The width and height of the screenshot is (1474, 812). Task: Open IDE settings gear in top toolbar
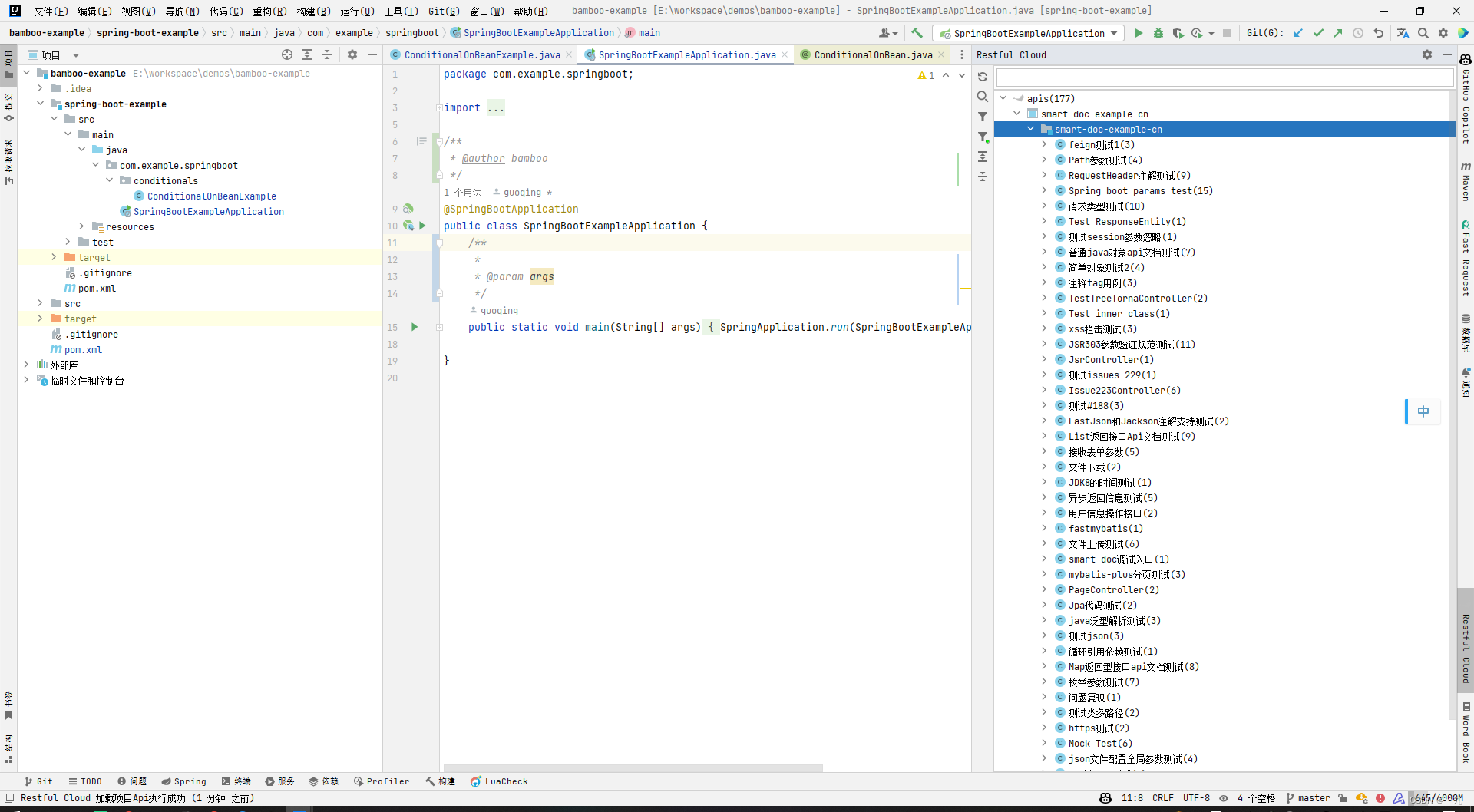[1443, 33]
